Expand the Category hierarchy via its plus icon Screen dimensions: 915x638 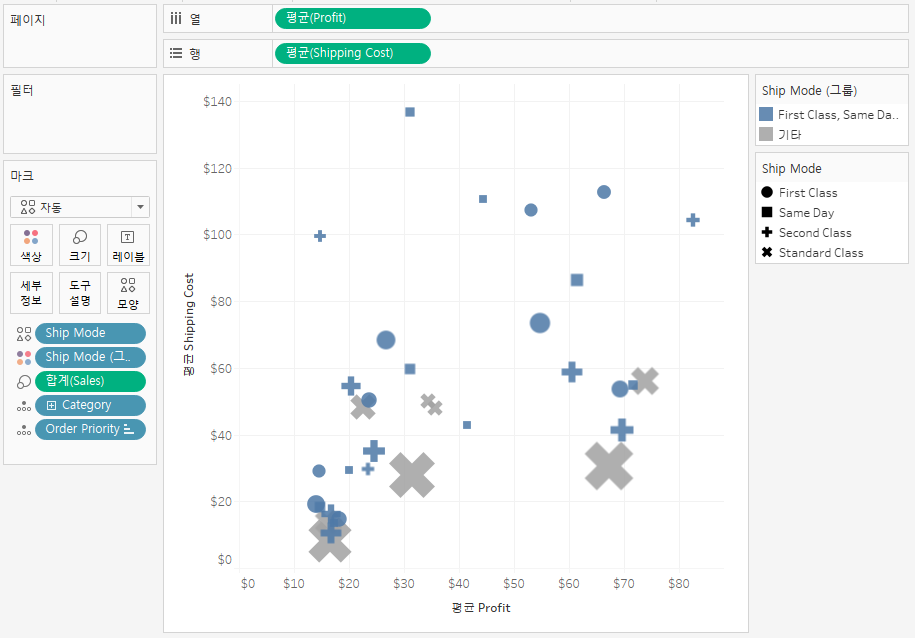pyautogui.click(x=51, y=405)
